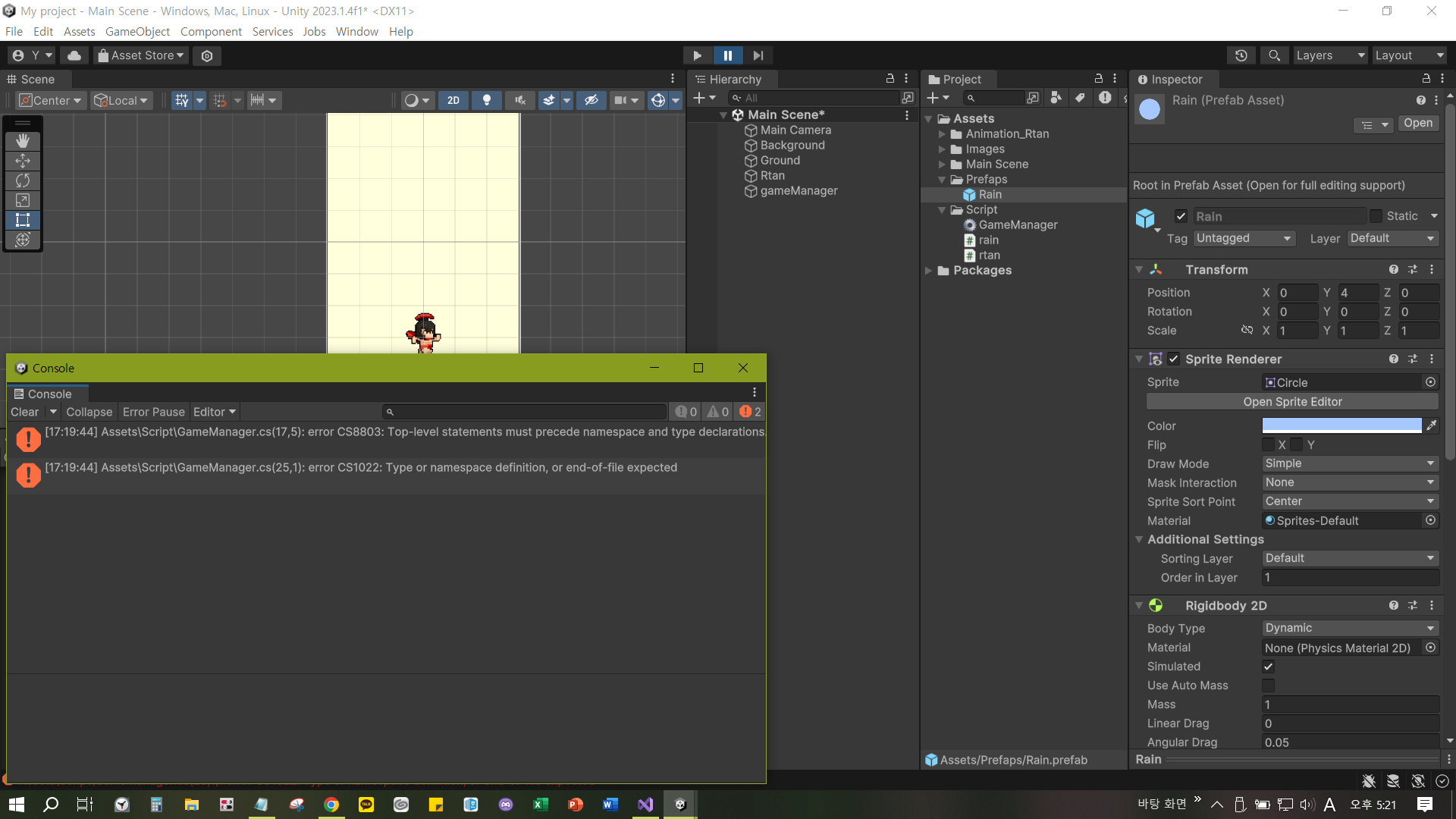Screen dimensions: 1456x819
Task: Open Sprite Sort Point dropdown
Action: (x=1351, y=502)
